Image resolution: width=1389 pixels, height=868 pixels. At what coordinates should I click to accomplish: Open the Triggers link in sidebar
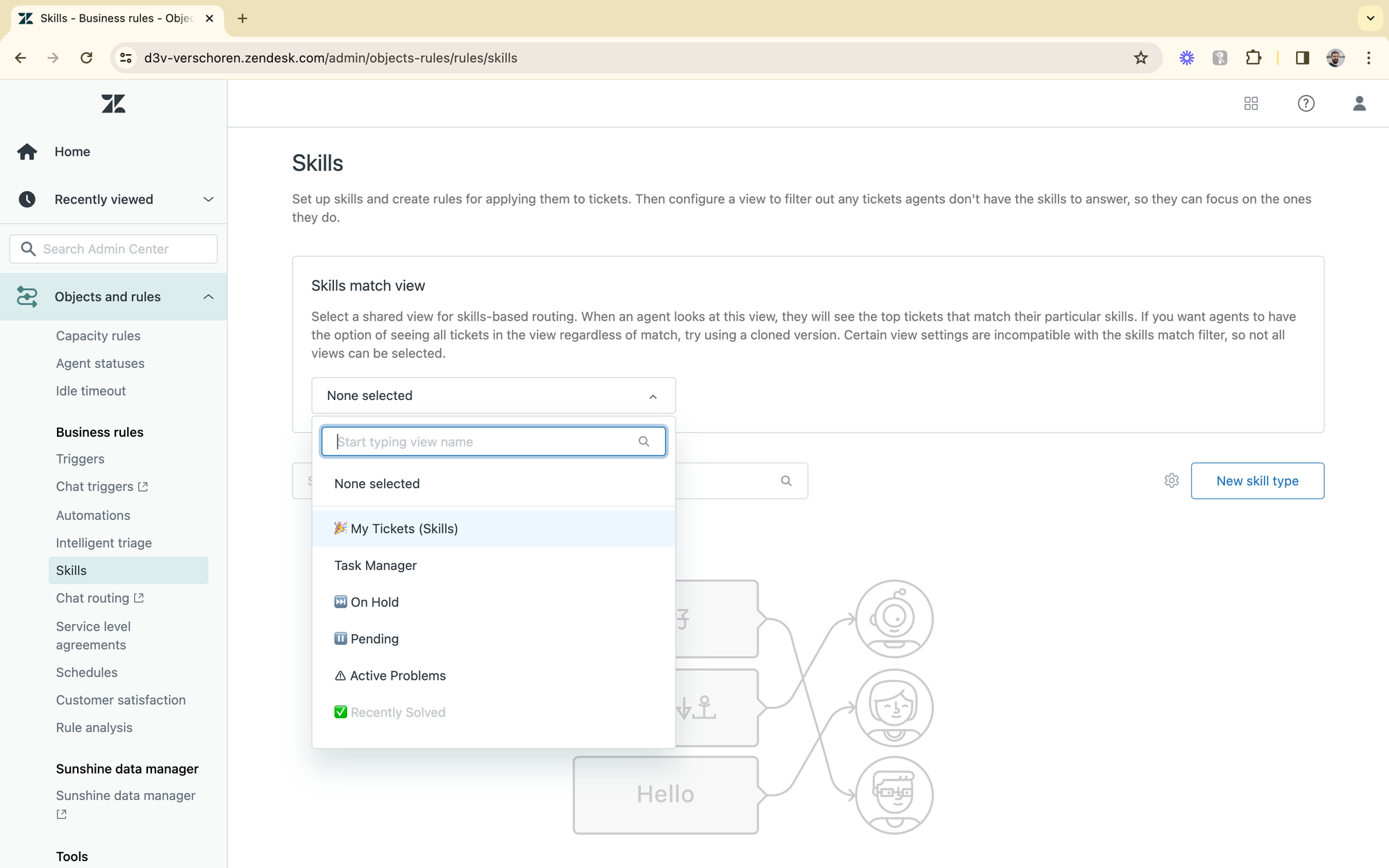pyautogui.click(x=80, y=459)
